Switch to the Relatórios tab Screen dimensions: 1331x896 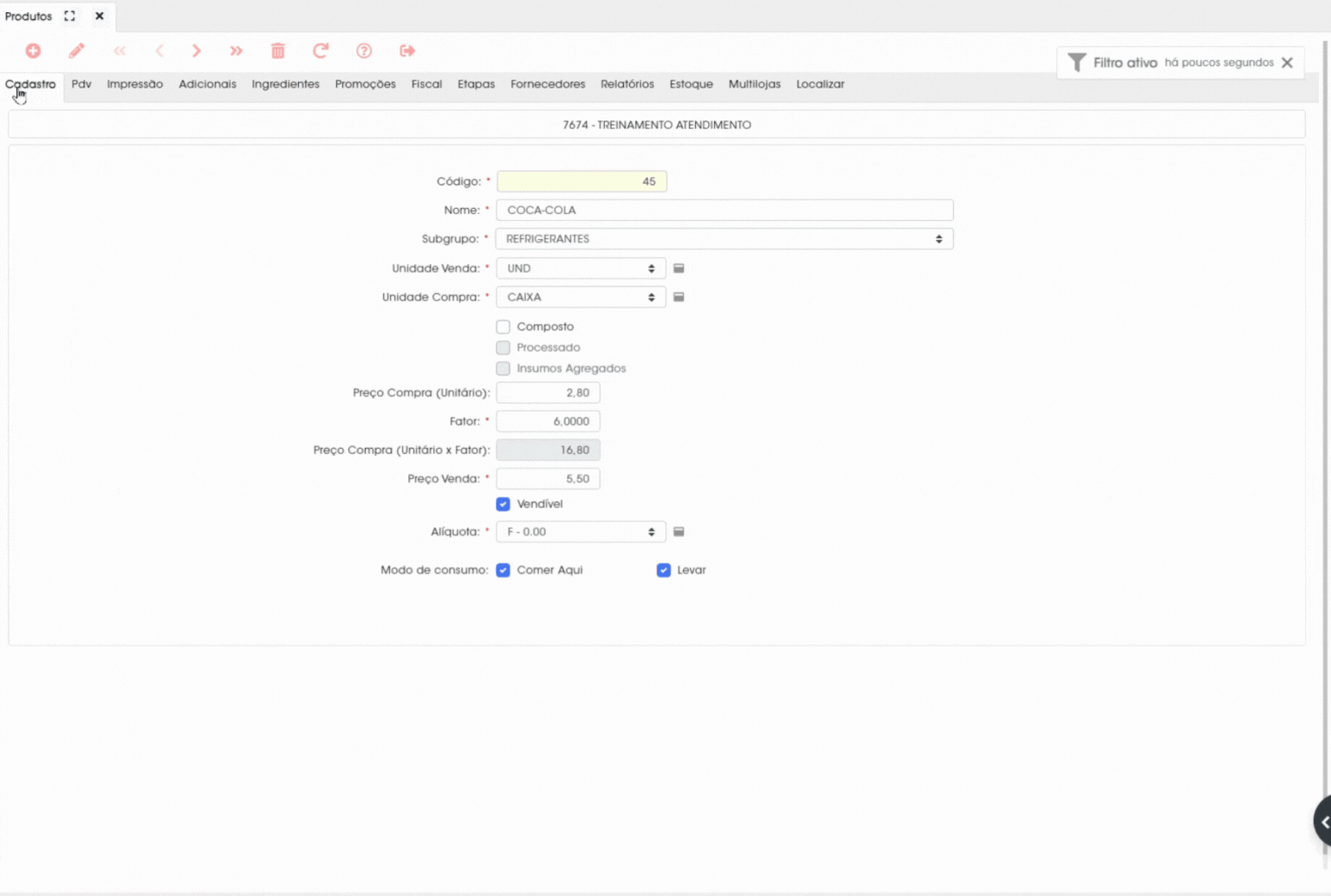tap(627, 84)
